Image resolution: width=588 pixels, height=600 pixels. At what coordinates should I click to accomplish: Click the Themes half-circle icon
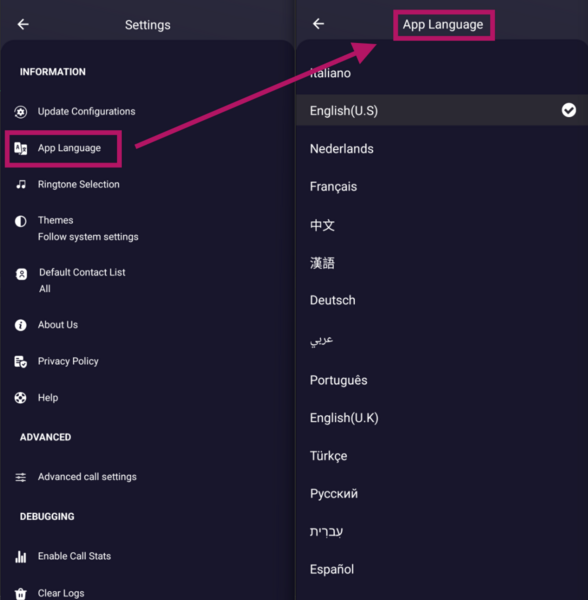point(21,221)
